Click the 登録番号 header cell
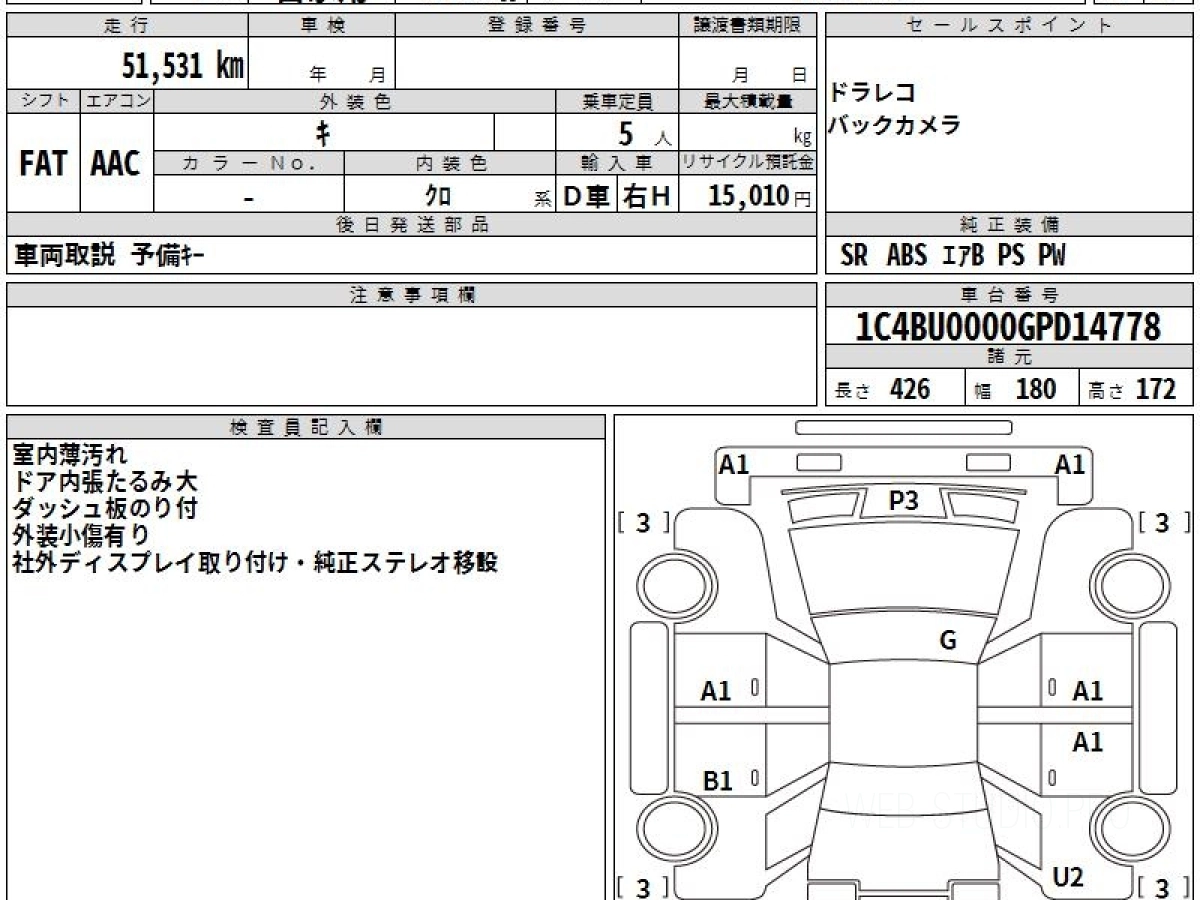This screenshot has width=1200, height=900. click(537, 26)
